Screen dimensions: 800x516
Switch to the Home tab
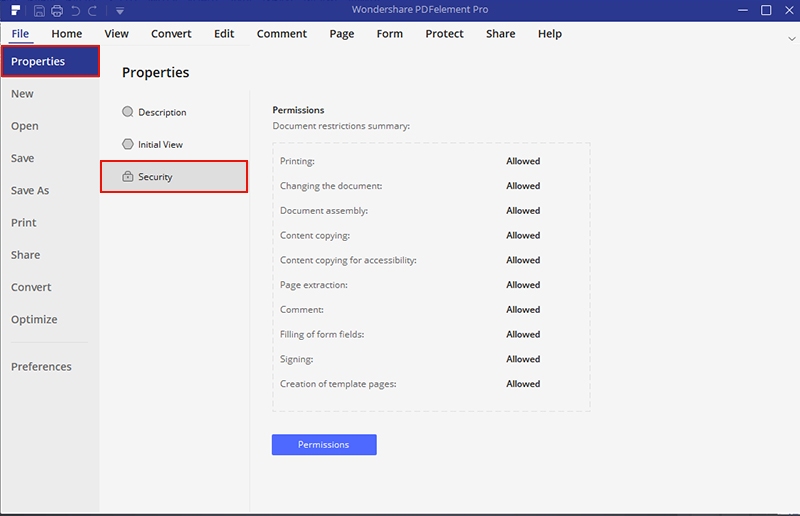[x=67, y=34]
